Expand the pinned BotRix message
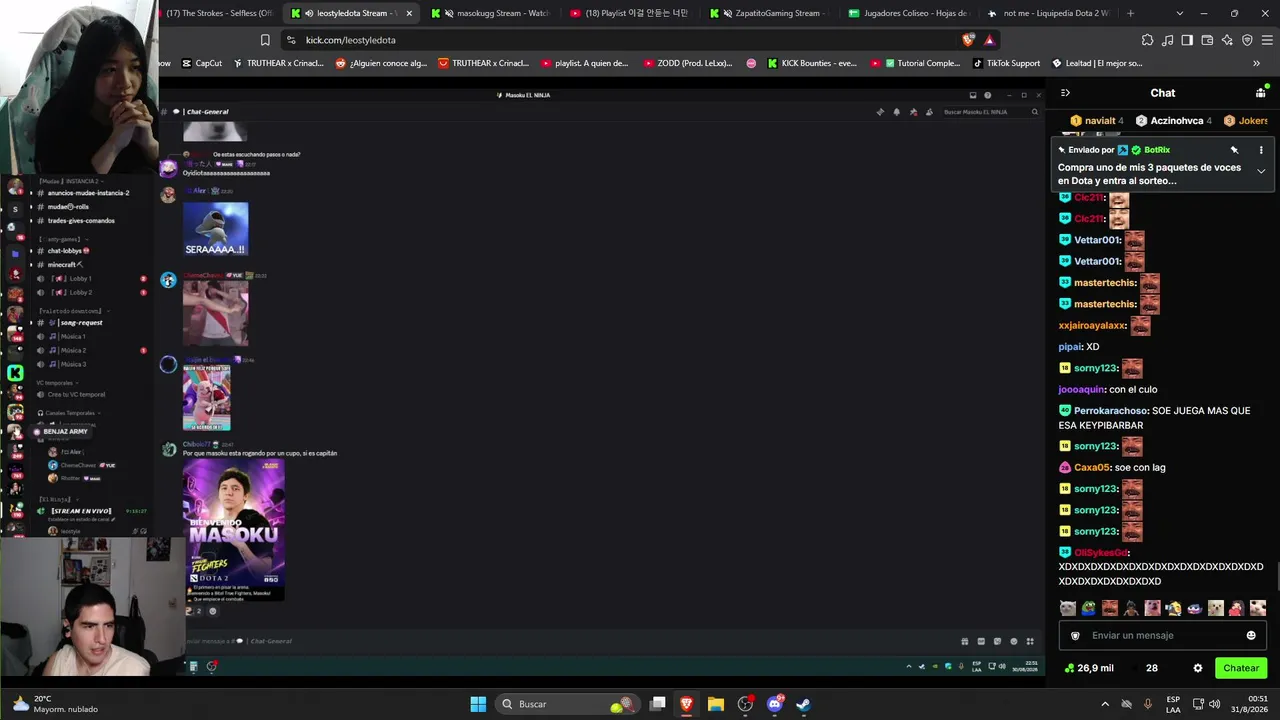 coord(1261,171)
